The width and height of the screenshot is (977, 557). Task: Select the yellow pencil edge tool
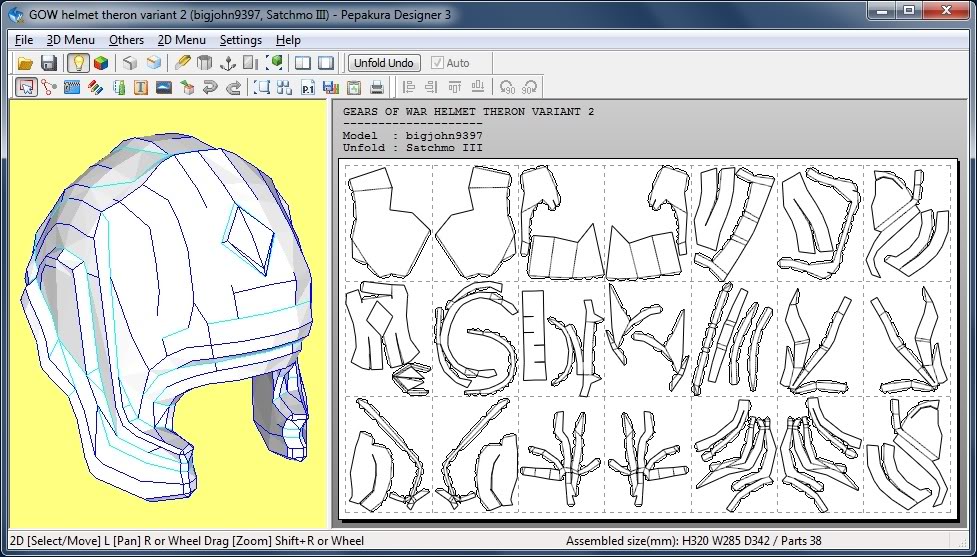[182, 63]
